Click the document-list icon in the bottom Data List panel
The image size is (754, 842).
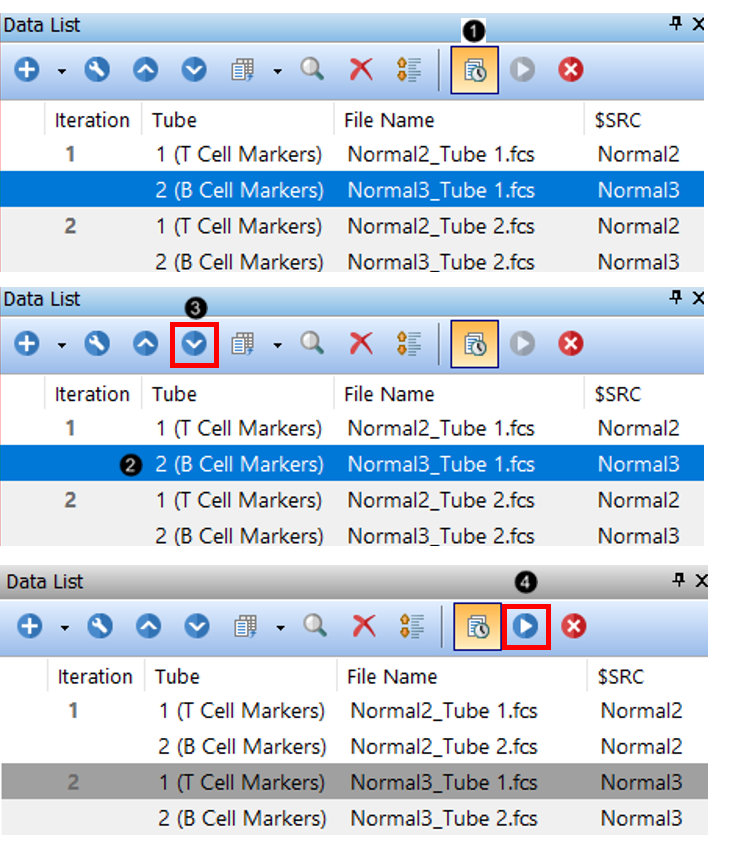246,626
